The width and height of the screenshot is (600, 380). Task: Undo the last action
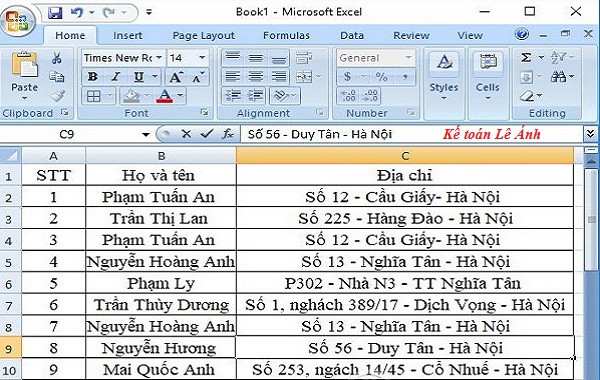(77, 13)
